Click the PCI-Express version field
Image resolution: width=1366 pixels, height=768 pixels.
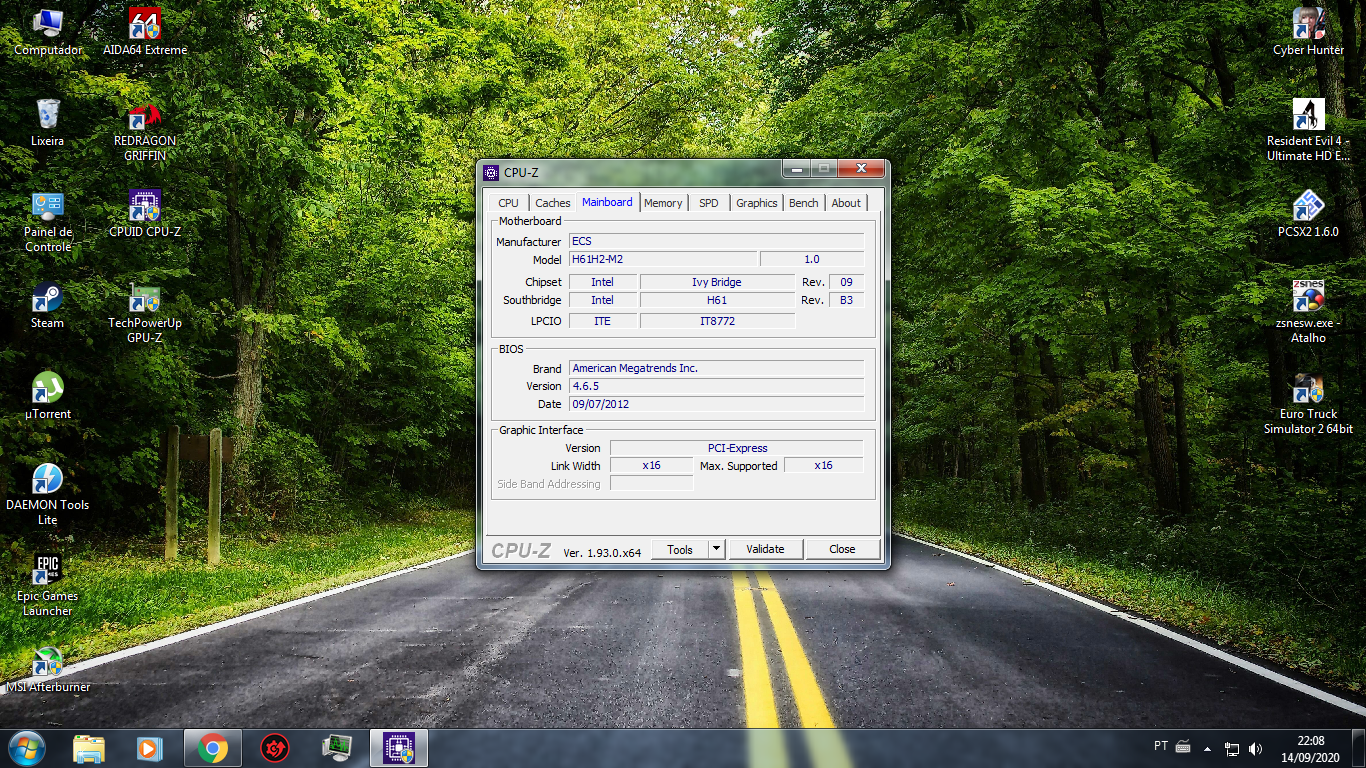click(737, 448)
